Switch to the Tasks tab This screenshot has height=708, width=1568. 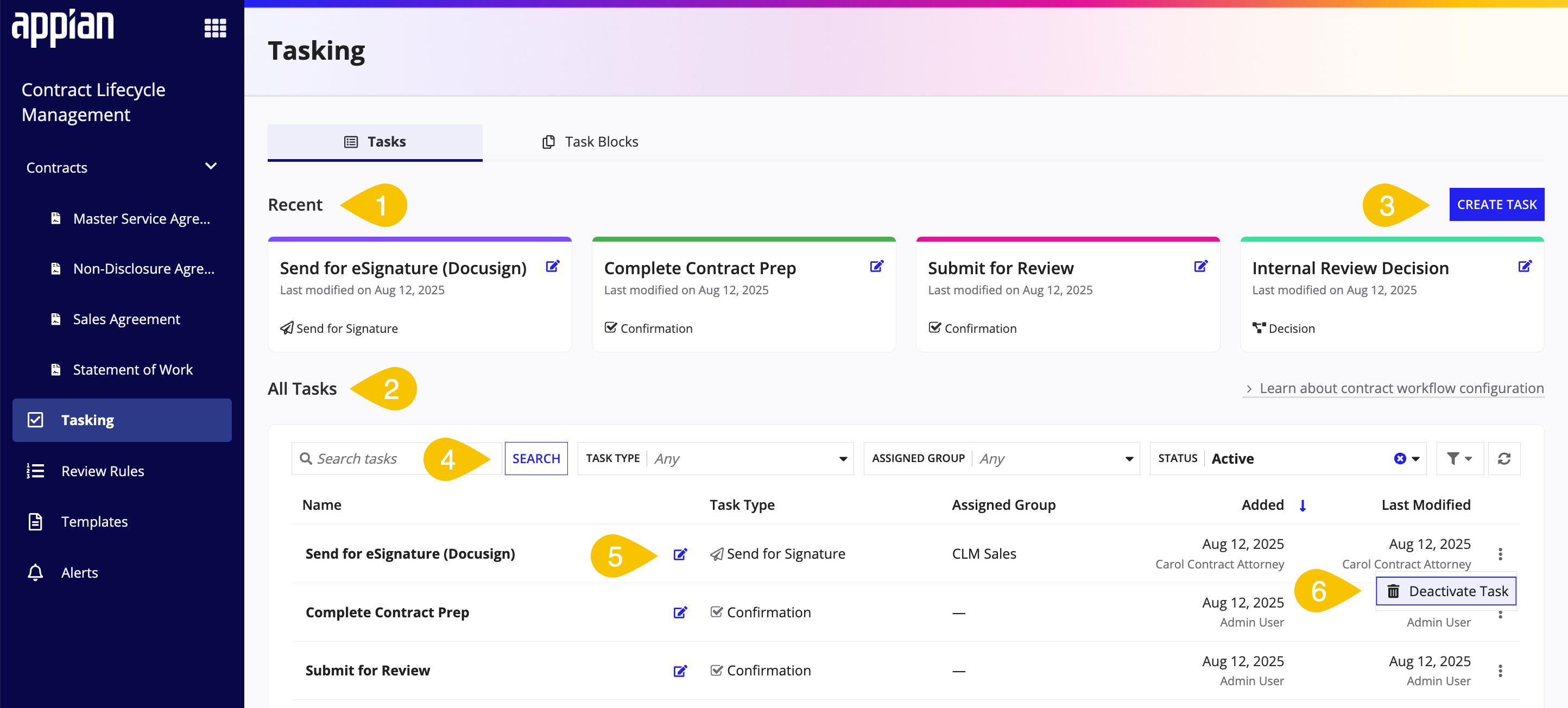pos(375,142)
